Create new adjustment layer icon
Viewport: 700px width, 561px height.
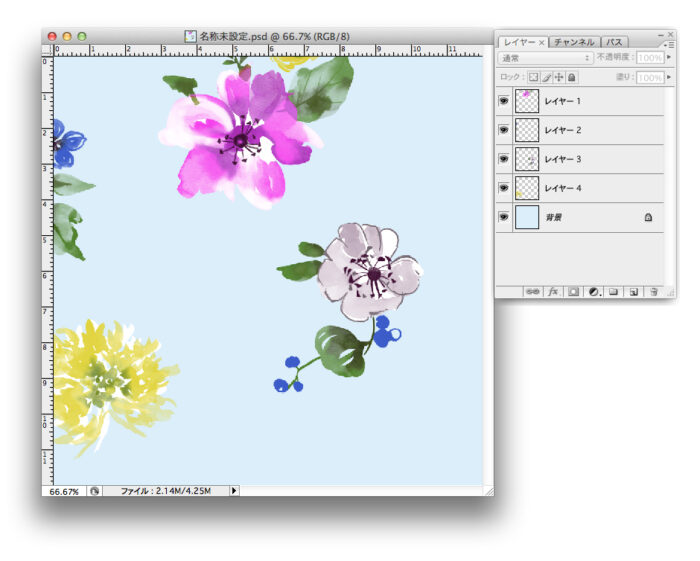(x=593, y=292)
